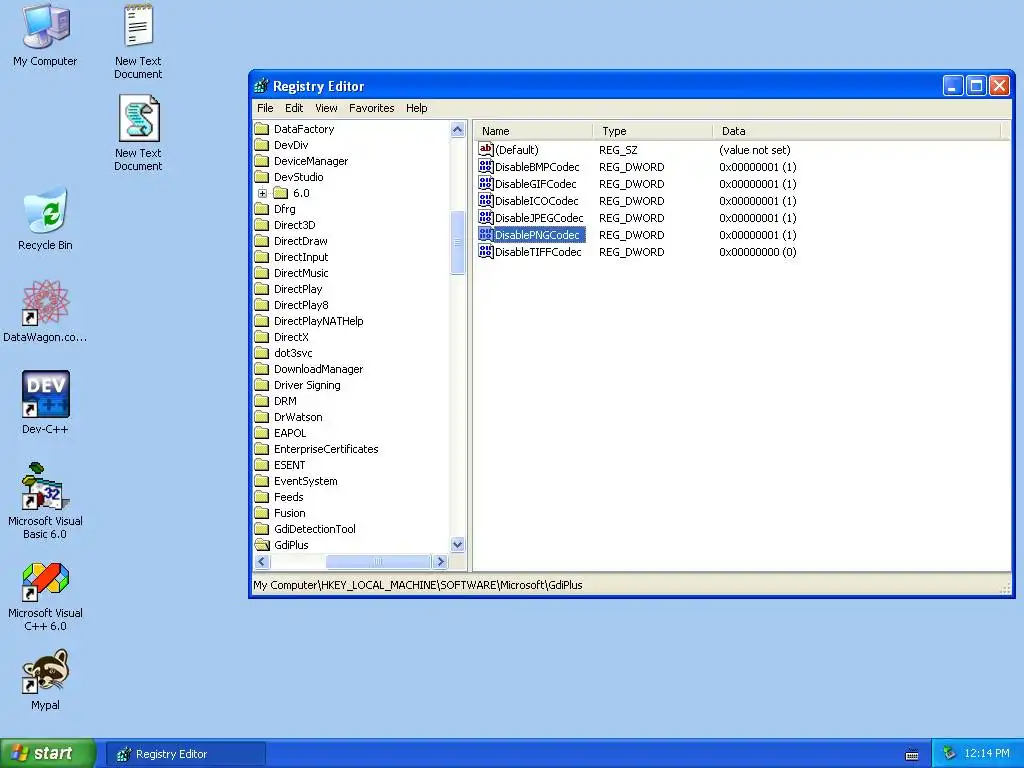1024x768 pixels.
Task: Click the tree scroll down arrow
Action: pyautogui.click(x=458, y=545)
